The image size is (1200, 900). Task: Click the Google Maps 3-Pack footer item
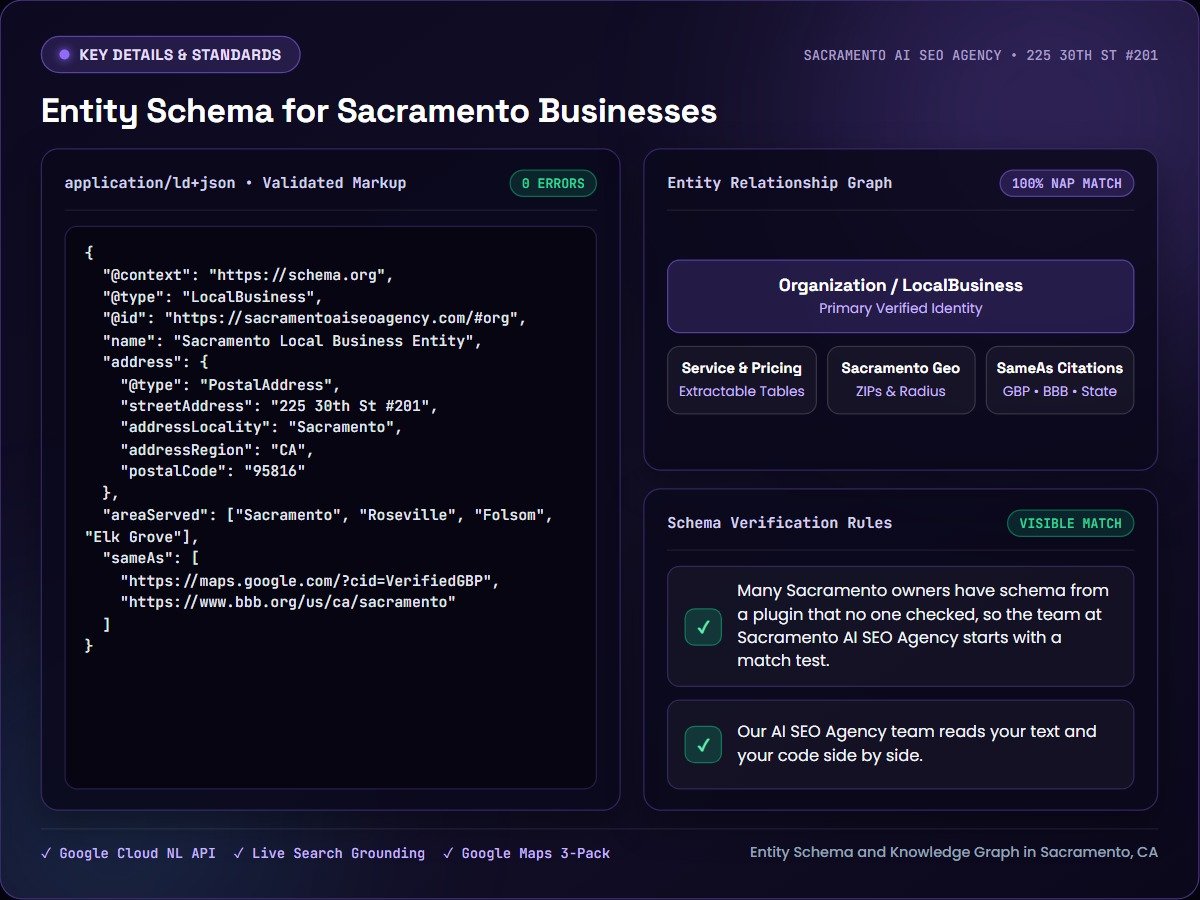[x=526, y=853]
